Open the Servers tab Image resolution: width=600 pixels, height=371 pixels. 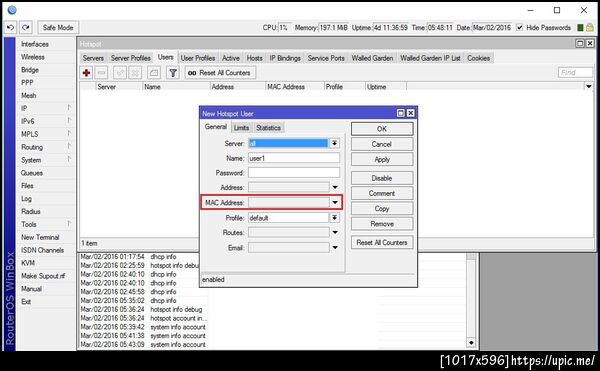(93, 58)
